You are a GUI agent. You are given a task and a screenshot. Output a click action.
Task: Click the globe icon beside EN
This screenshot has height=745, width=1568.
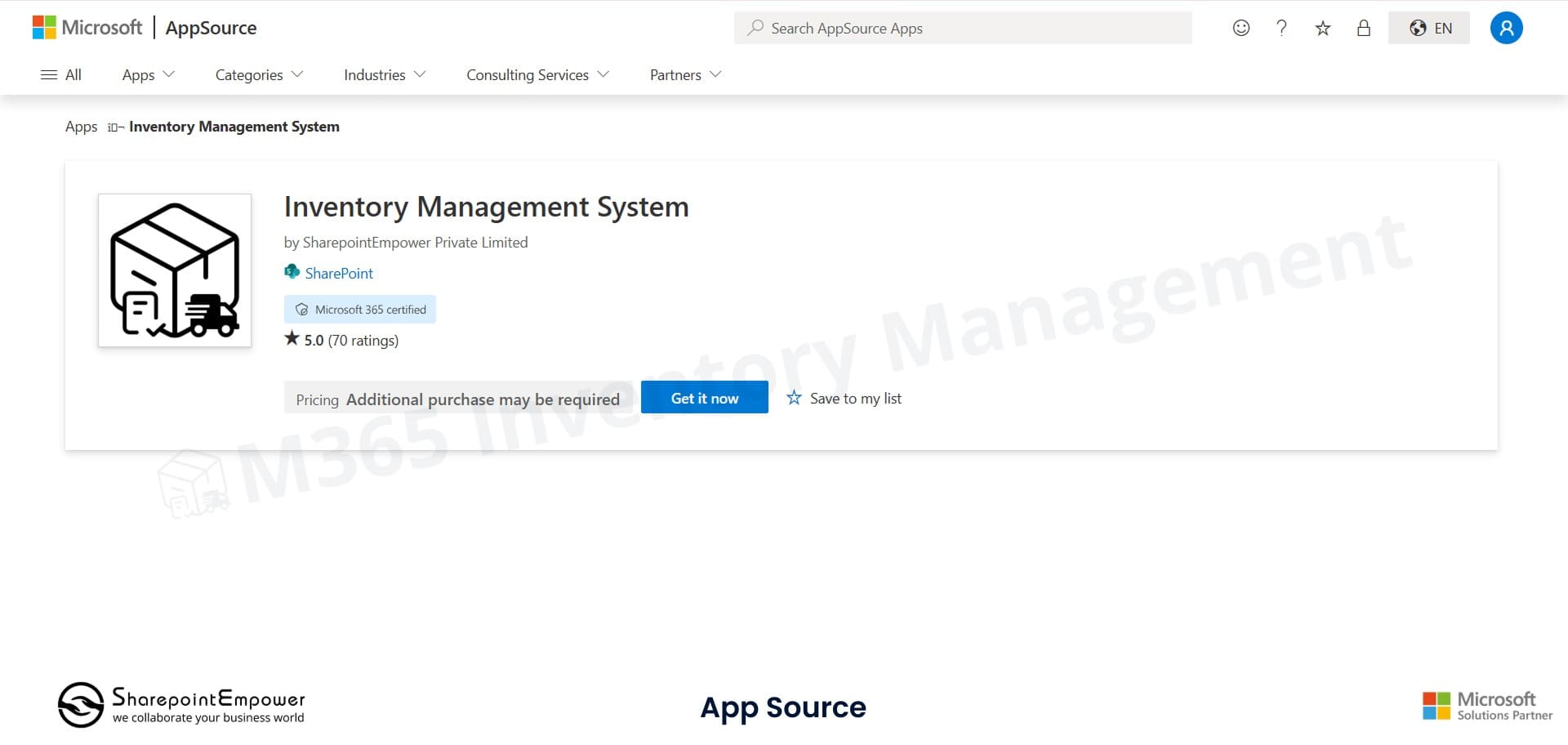click(1419, 28)
